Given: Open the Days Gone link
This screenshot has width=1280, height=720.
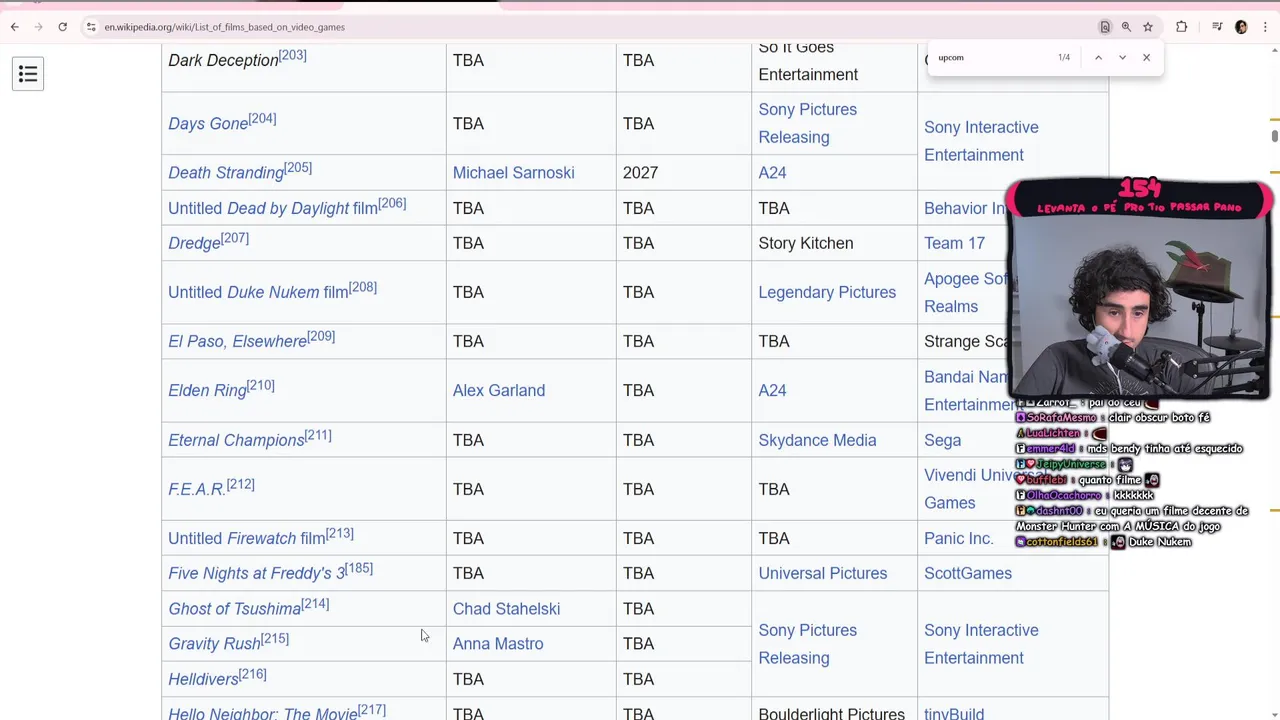Looking at the screenshot, I should pyautogui.click(x=208, y=124).
